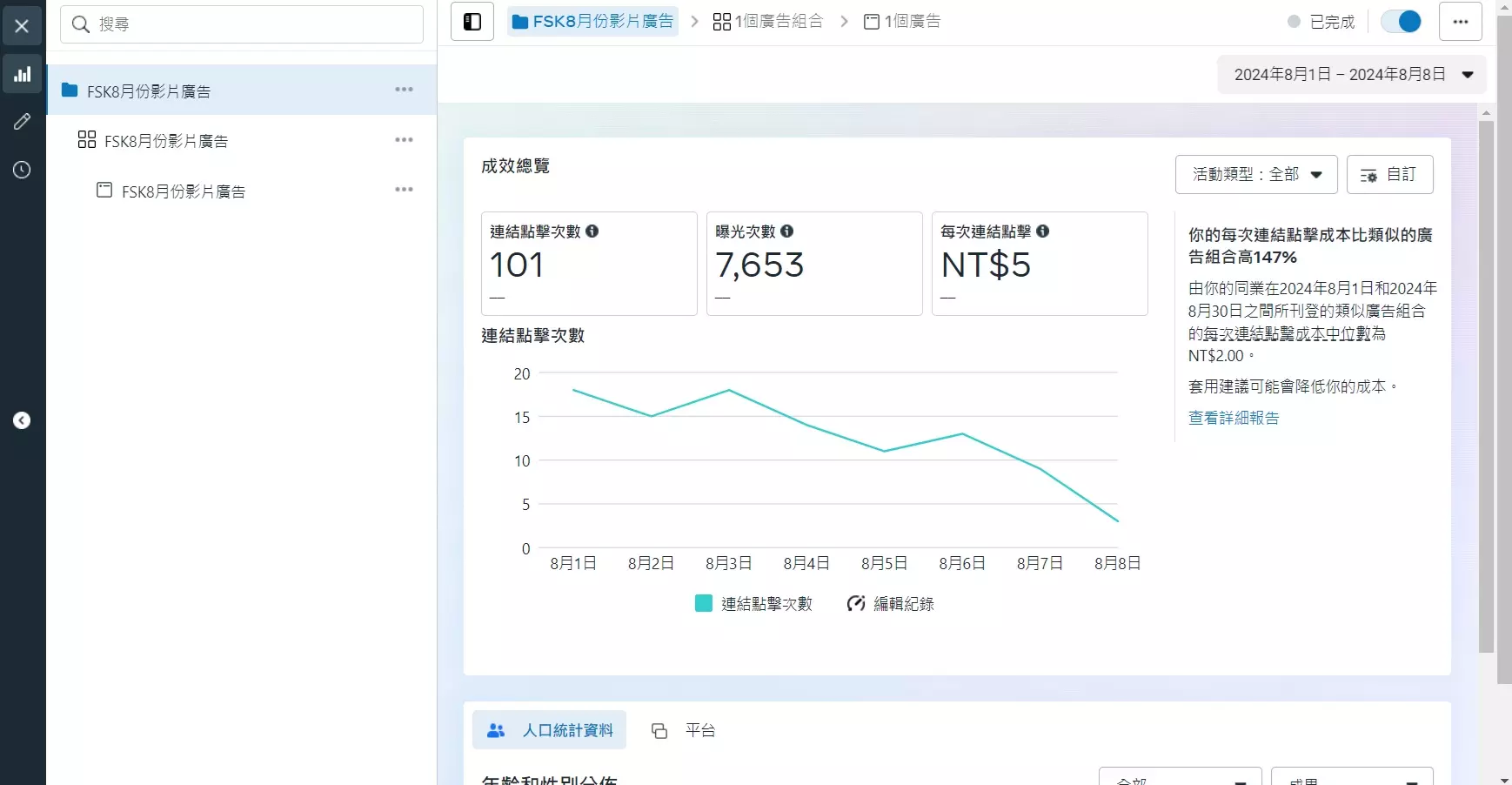
Task: Select the charts icon in the left sidebar
Action: coord(22,73)
